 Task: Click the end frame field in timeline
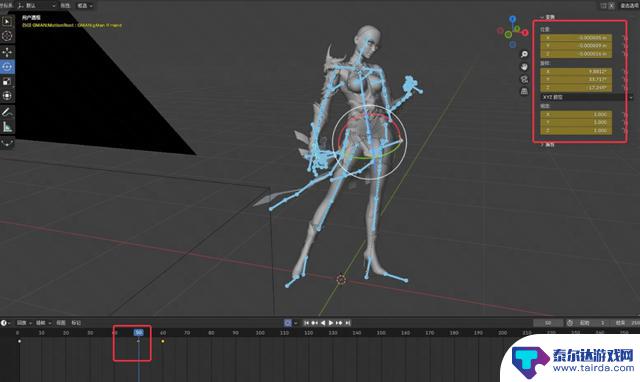626,323
